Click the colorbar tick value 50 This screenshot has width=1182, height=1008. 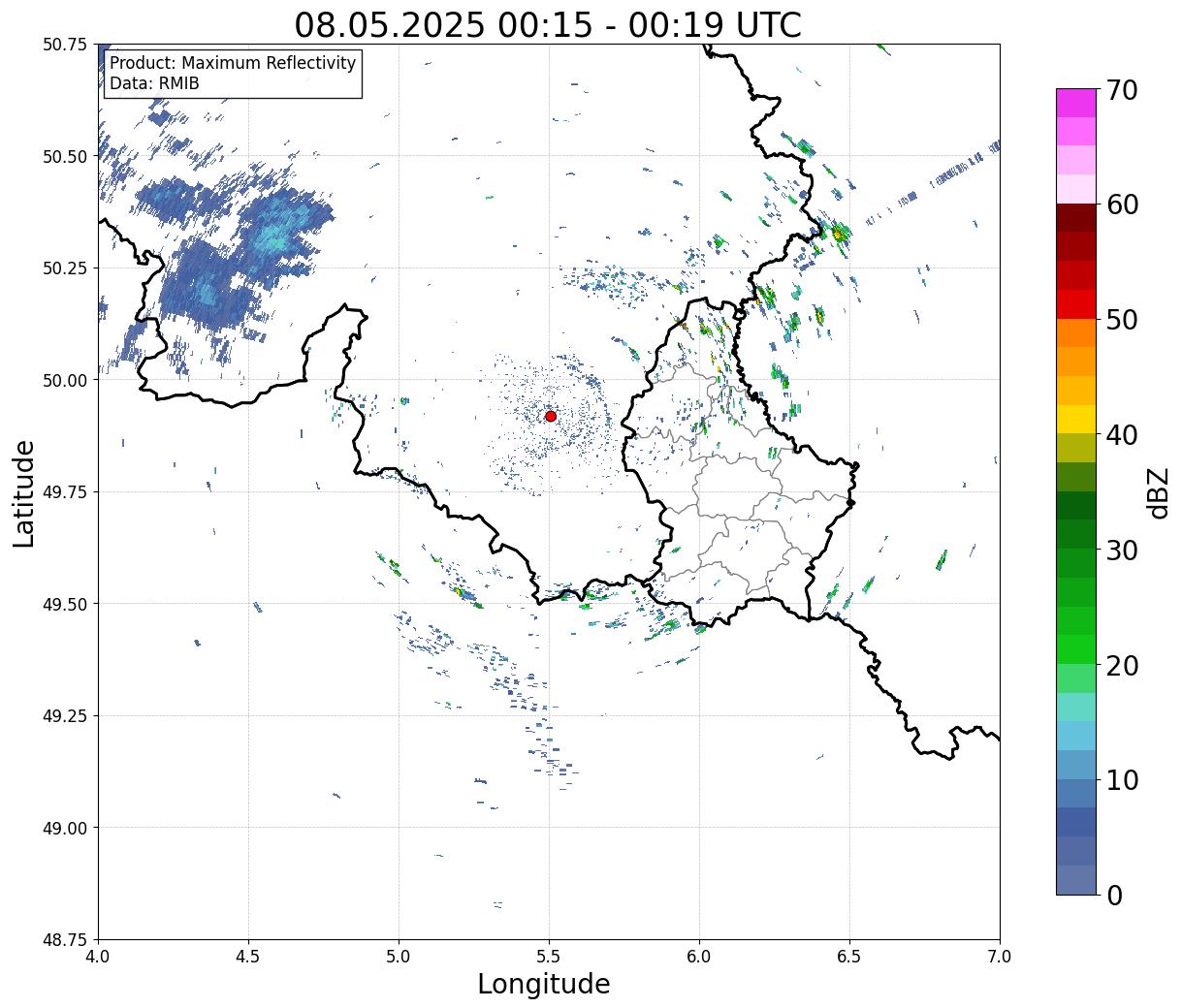coord(1121,320)
